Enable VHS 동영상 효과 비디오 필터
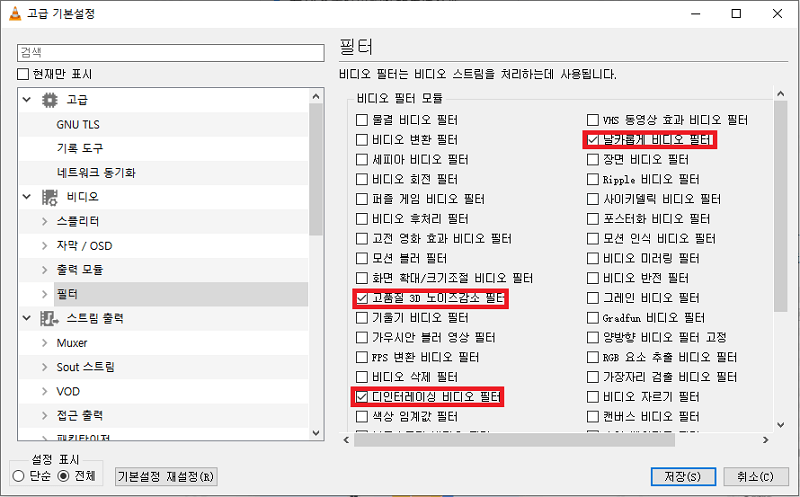This screenshot has width=800, height=497. (592, 120)
